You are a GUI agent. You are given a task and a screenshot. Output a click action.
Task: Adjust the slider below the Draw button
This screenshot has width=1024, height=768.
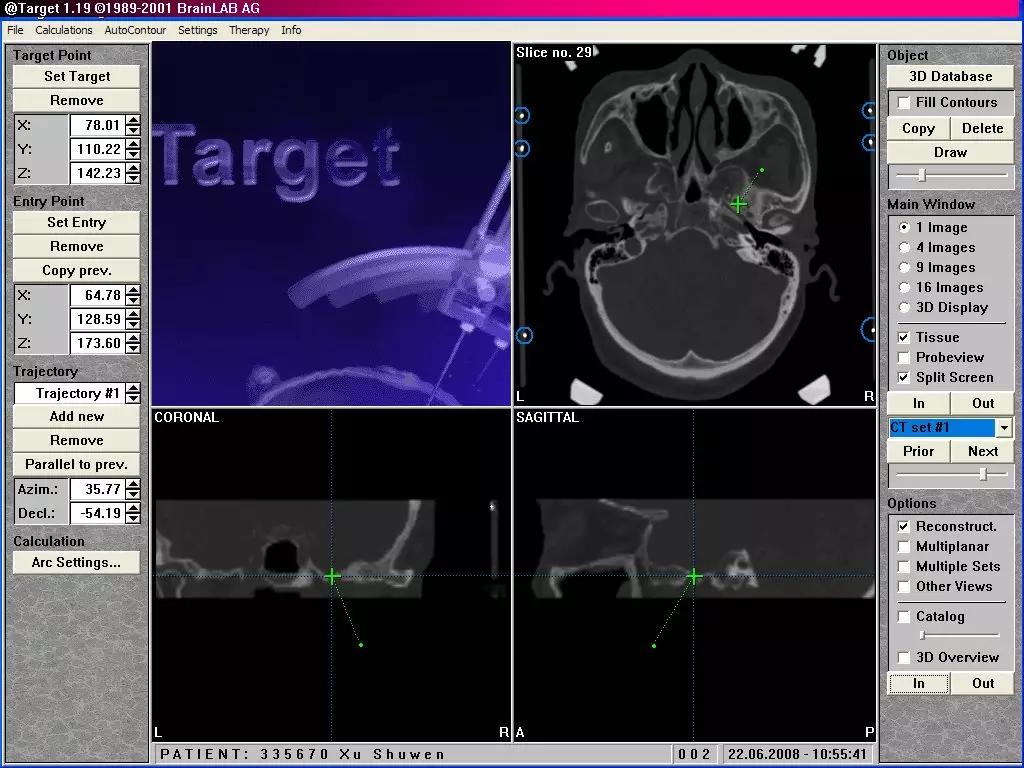click(x=922, y=176)
